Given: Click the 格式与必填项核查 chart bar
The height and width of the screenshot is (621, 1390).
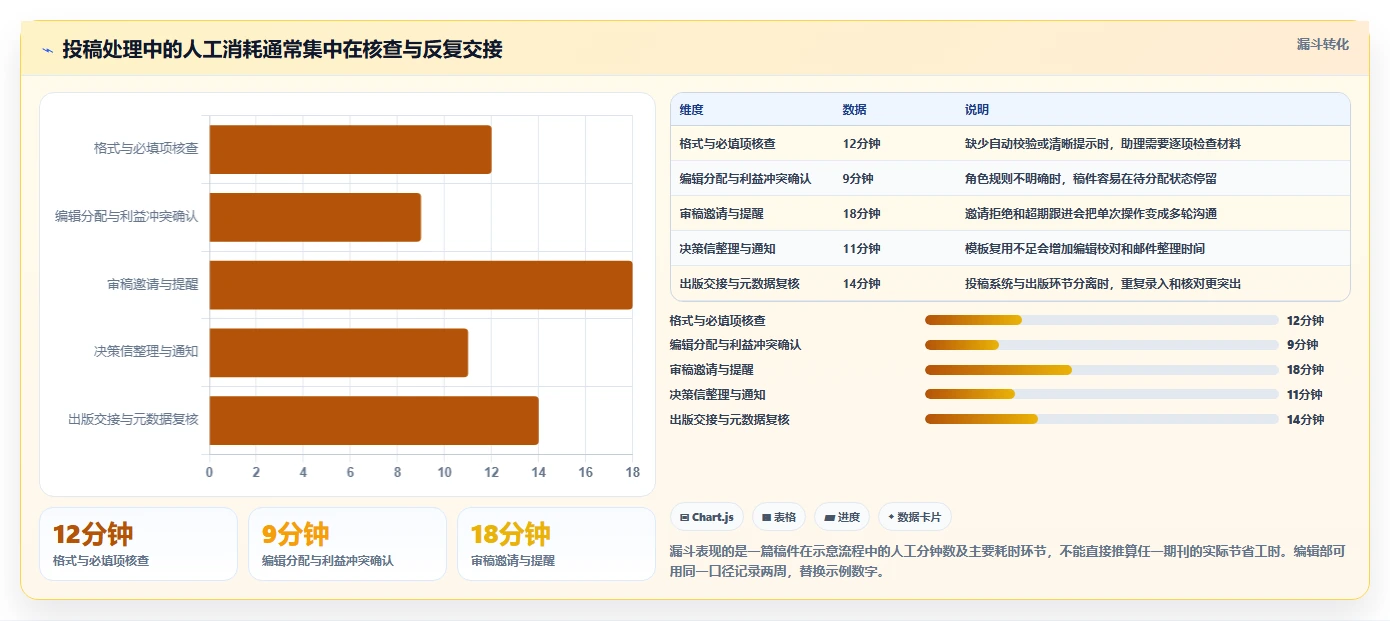Looking at the screenshot, I should 350,149.
